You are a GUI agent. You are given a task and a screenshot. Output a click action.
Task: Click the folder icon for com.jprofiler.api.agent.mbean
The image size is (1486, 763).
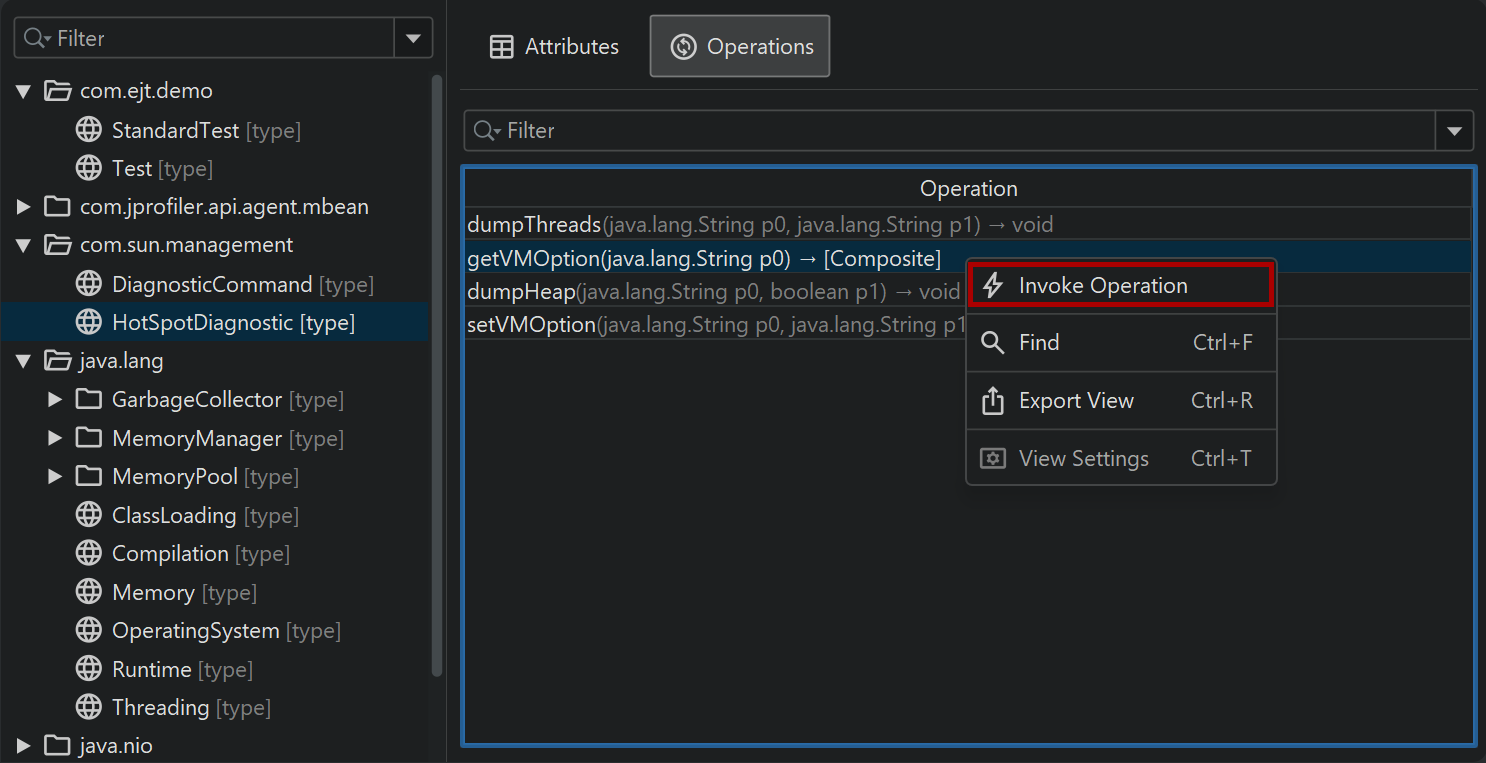click(57, 207)
